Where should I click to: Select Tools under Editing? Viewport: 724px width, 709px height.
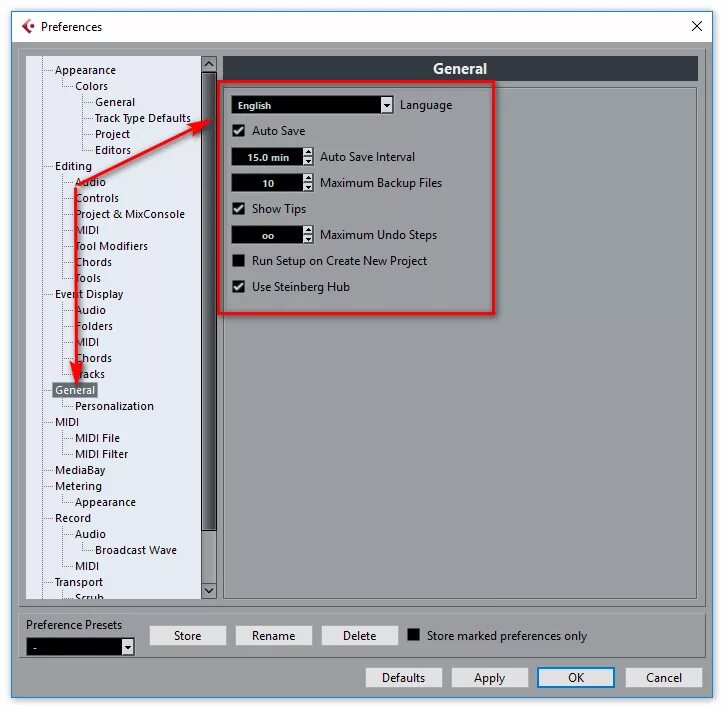pyautogui.click(x=88, y=278)
